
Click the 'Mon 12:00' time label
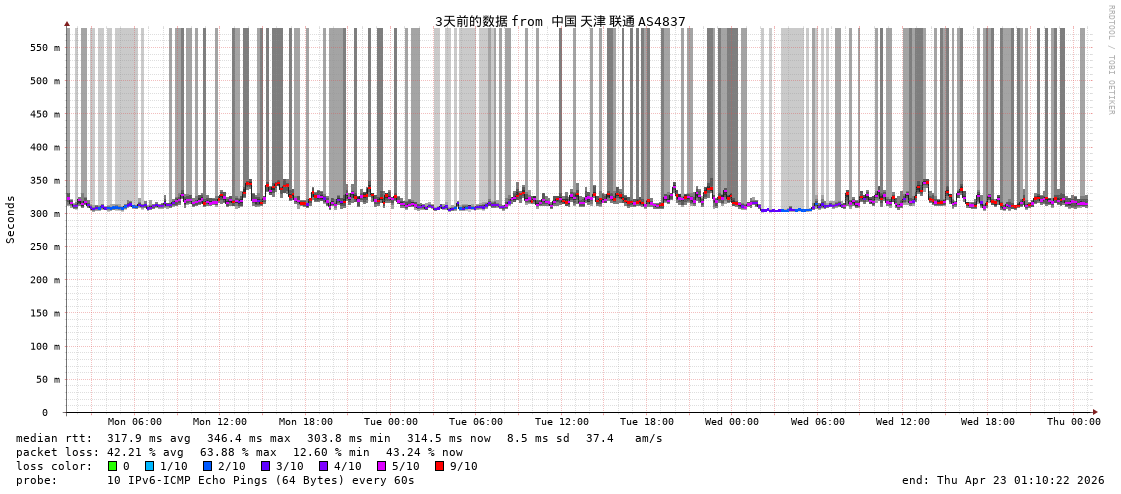219,422
